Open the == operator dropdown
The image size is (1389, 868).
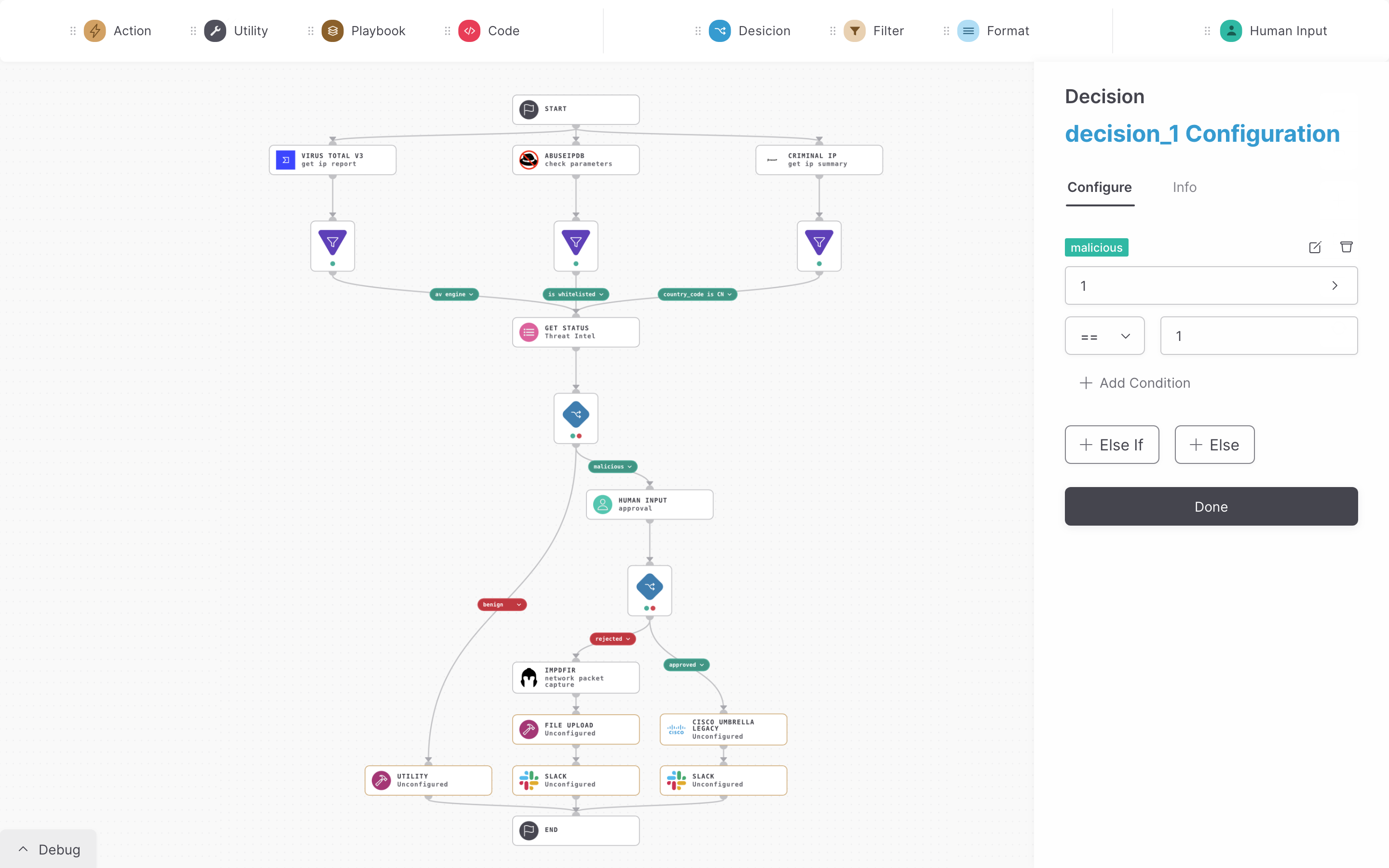point(1104,337)
